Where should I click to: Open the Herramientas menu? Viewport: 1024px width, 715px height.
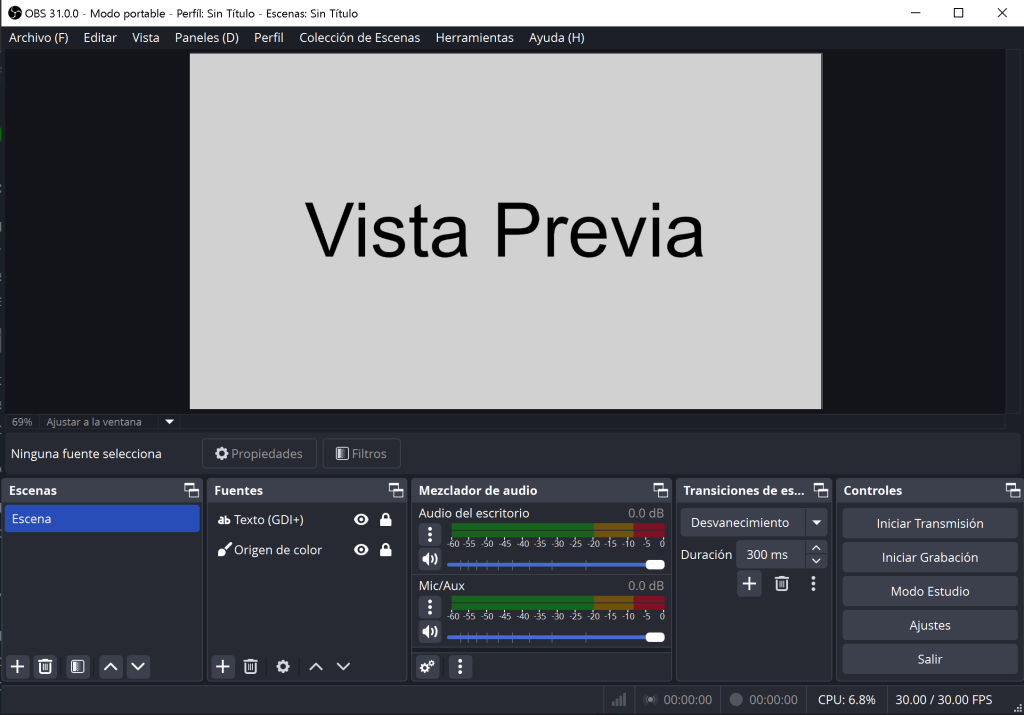(x=474, y=37)
